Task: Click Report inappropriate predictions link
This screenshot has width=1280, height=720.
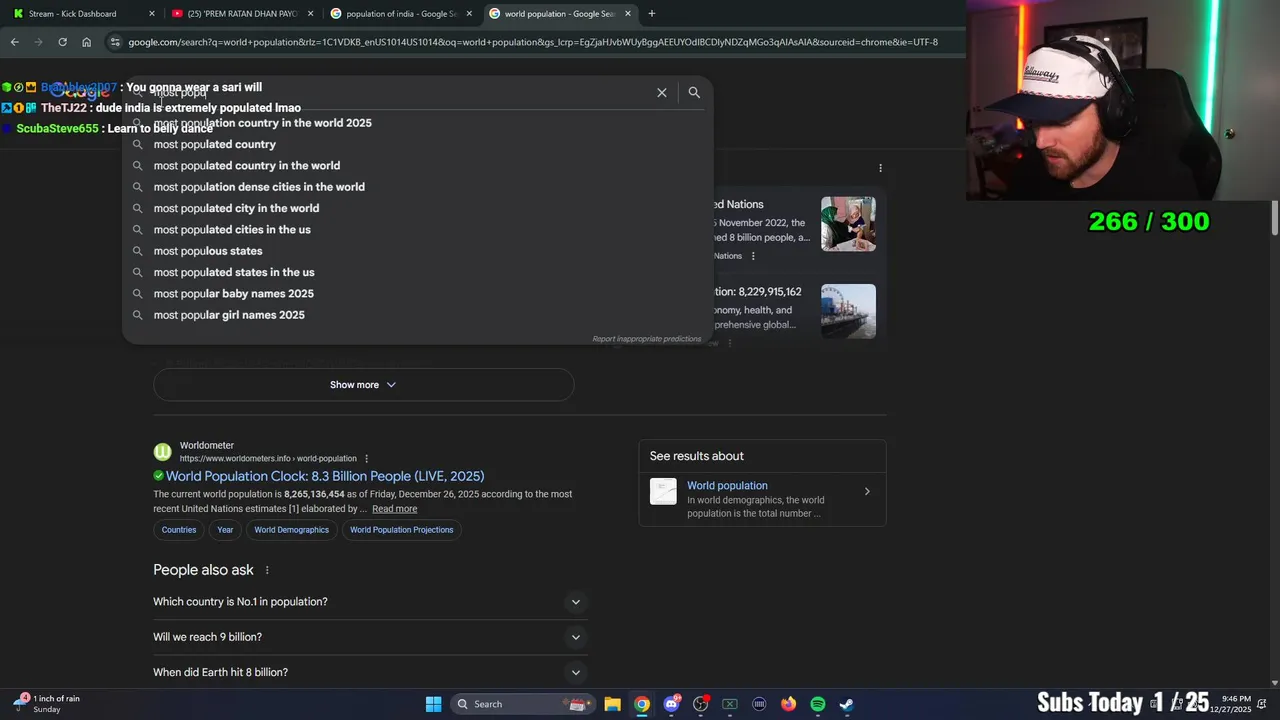Action: coord(647,339)
